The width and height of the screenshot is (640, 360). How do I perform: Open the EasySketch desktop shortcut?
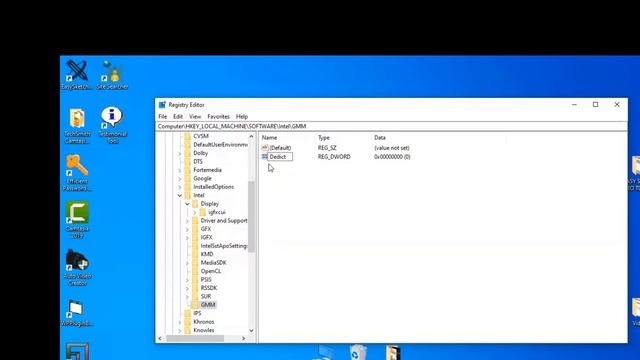(77, 74)
